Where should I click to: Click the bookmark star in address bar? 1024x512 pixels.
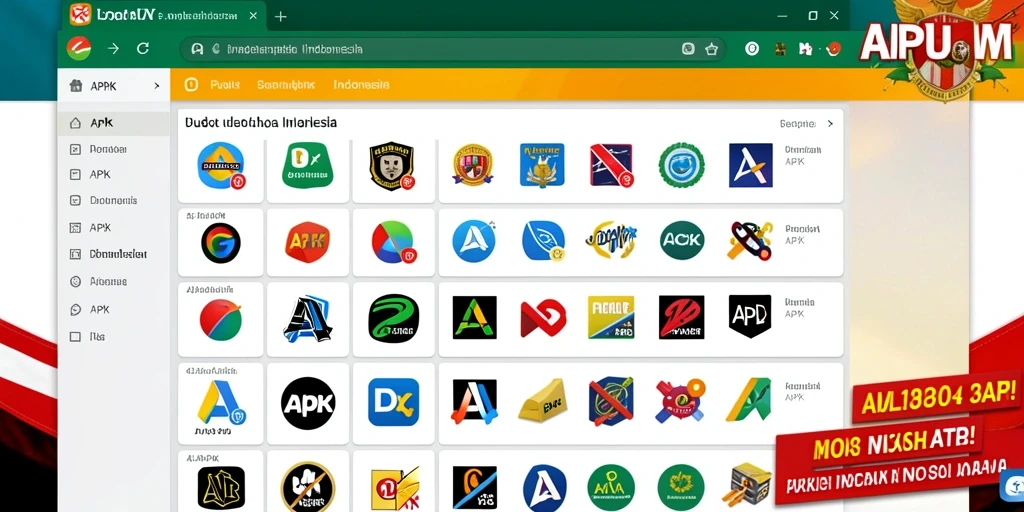(711, 48)
